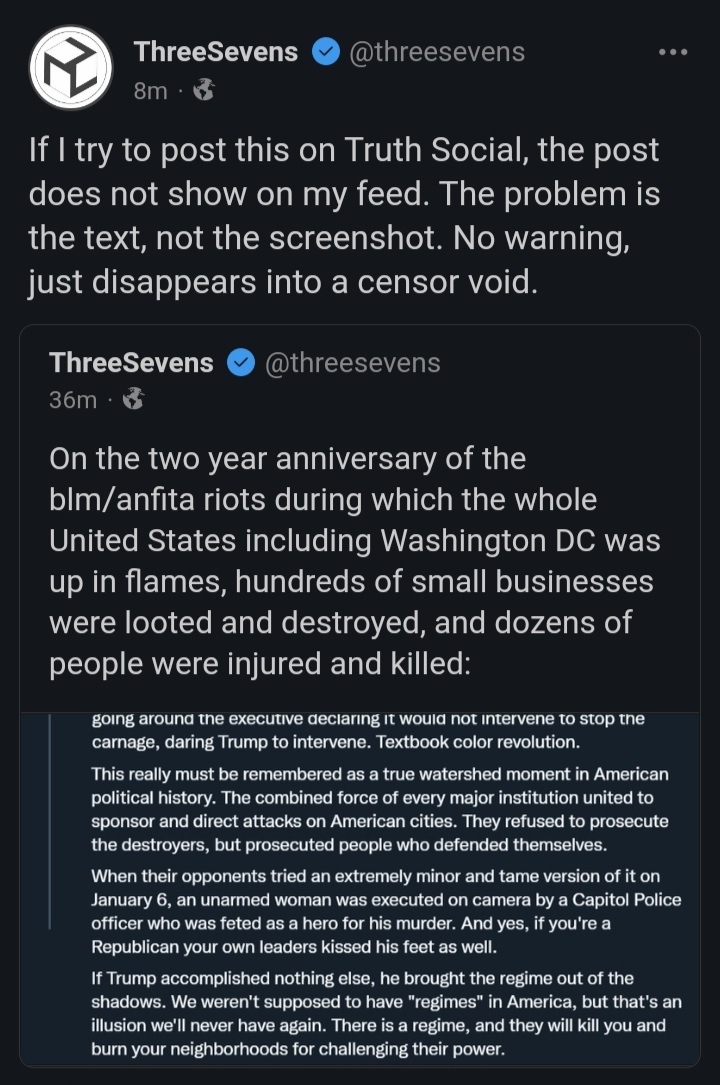Open ThreeSevens name in the quoted post
Image resolution: width=720 pixels, height=1085 pixels.
(131, 363)
